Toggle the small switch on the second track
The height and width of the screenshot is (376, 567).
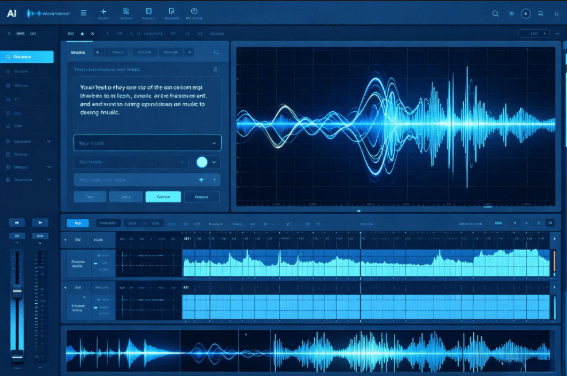coord(96,307)
